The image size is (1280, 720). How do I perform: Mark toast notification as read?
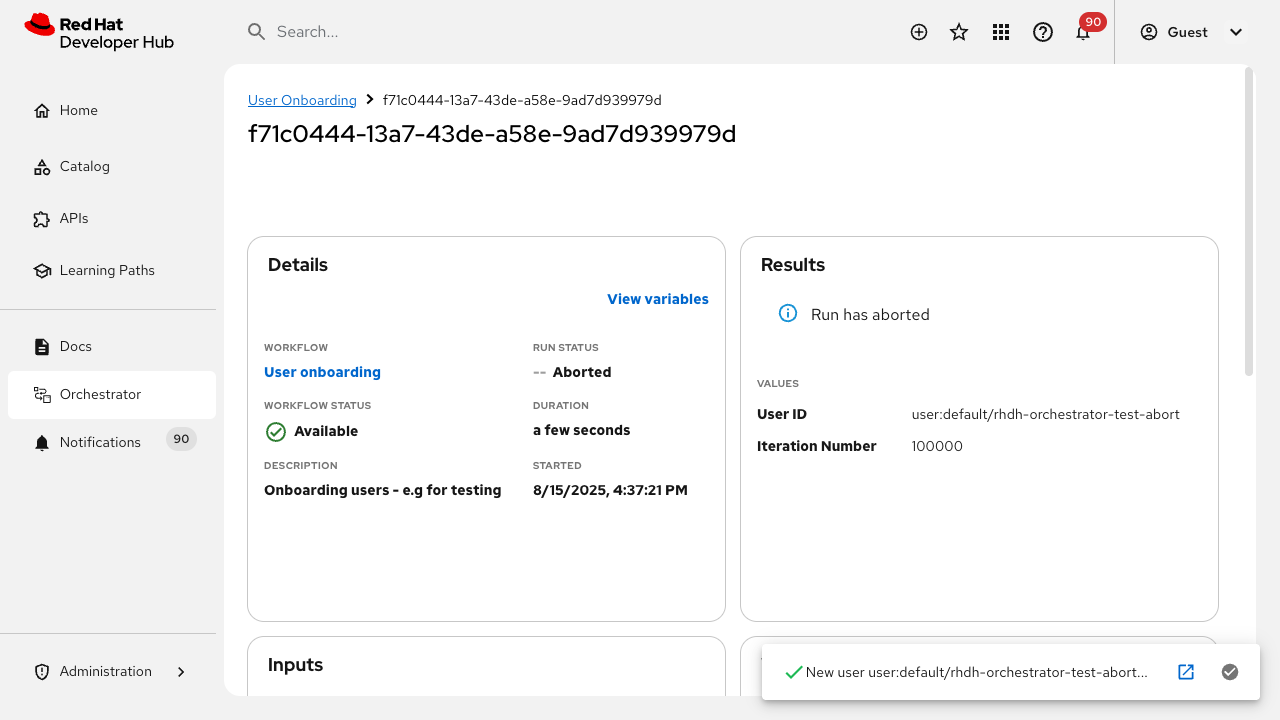(1230, 672)
